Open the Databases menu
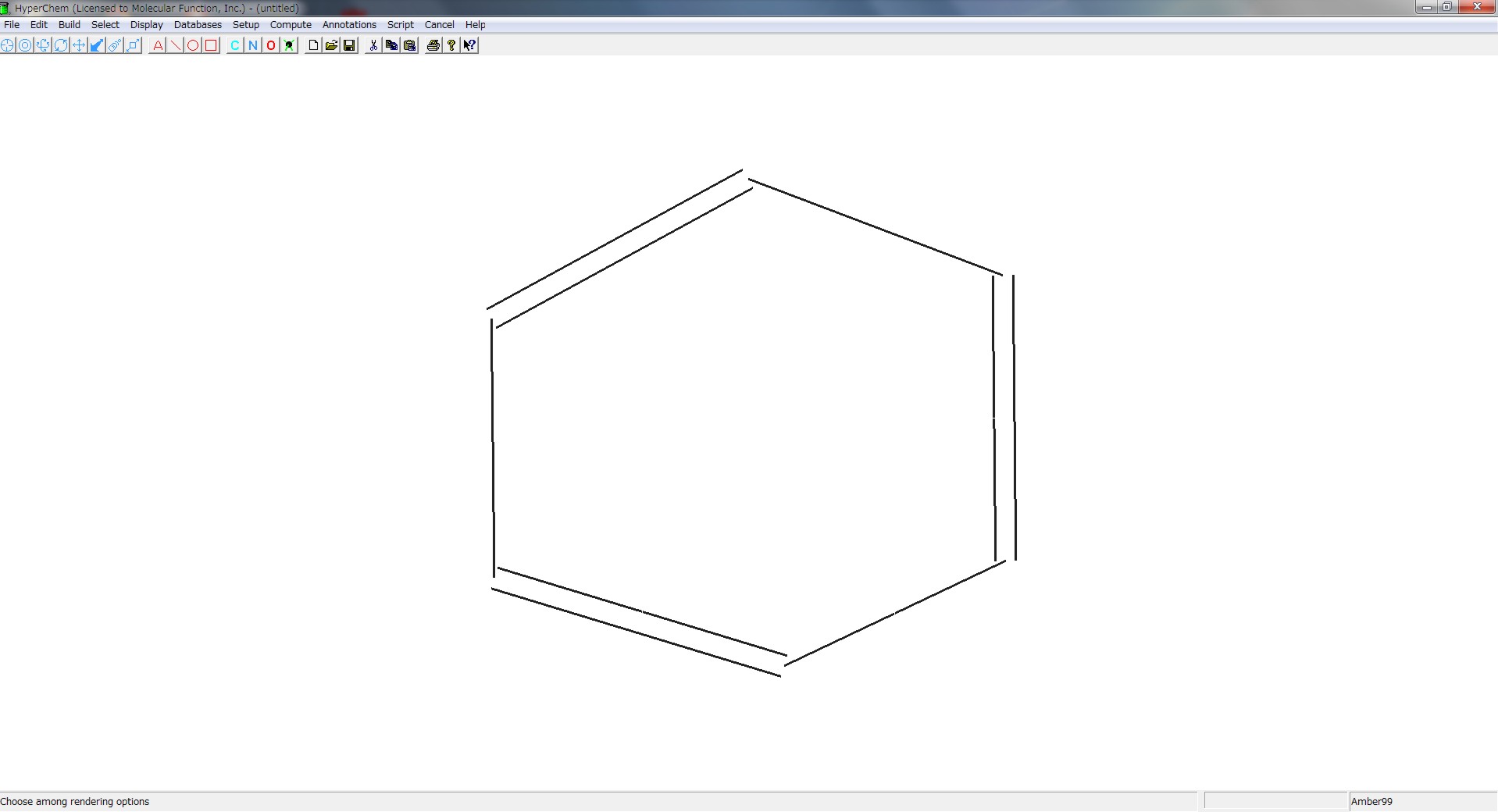1498x812 pixels. tap(198, 25)
